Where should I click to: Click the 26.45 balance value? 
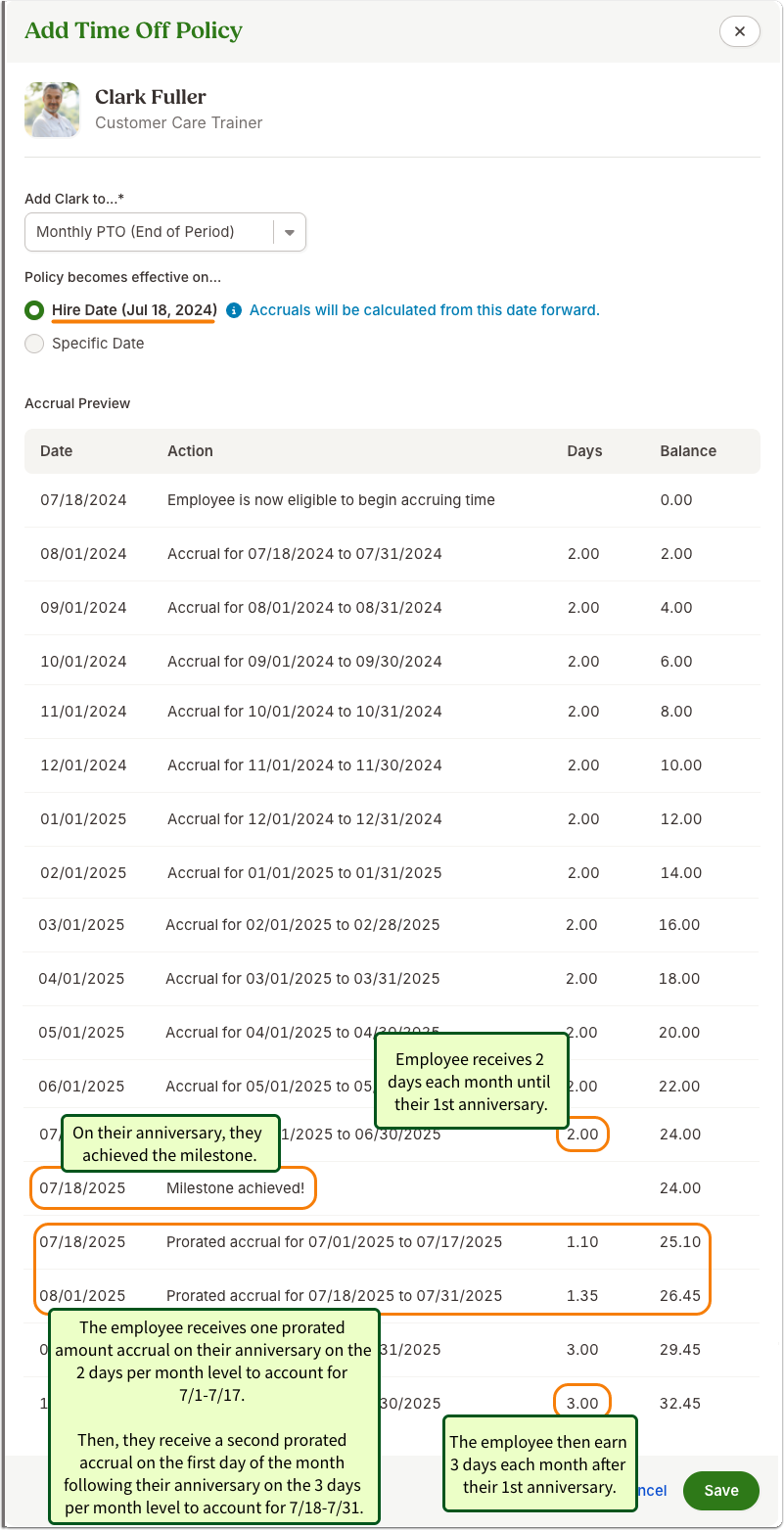[x=679, y=1296]
